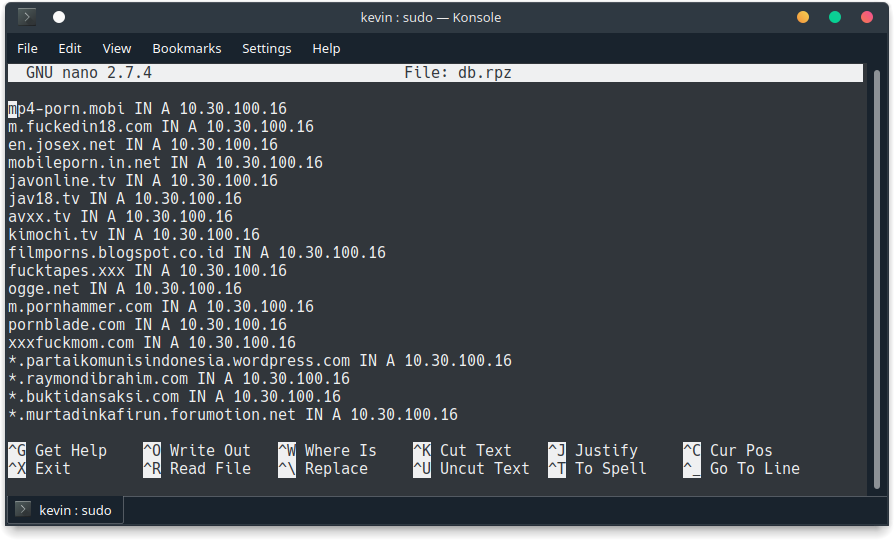Click the line starting 'en.josex.net'
The height and width of the screenshot is (540, 894).
click(143, 144)
